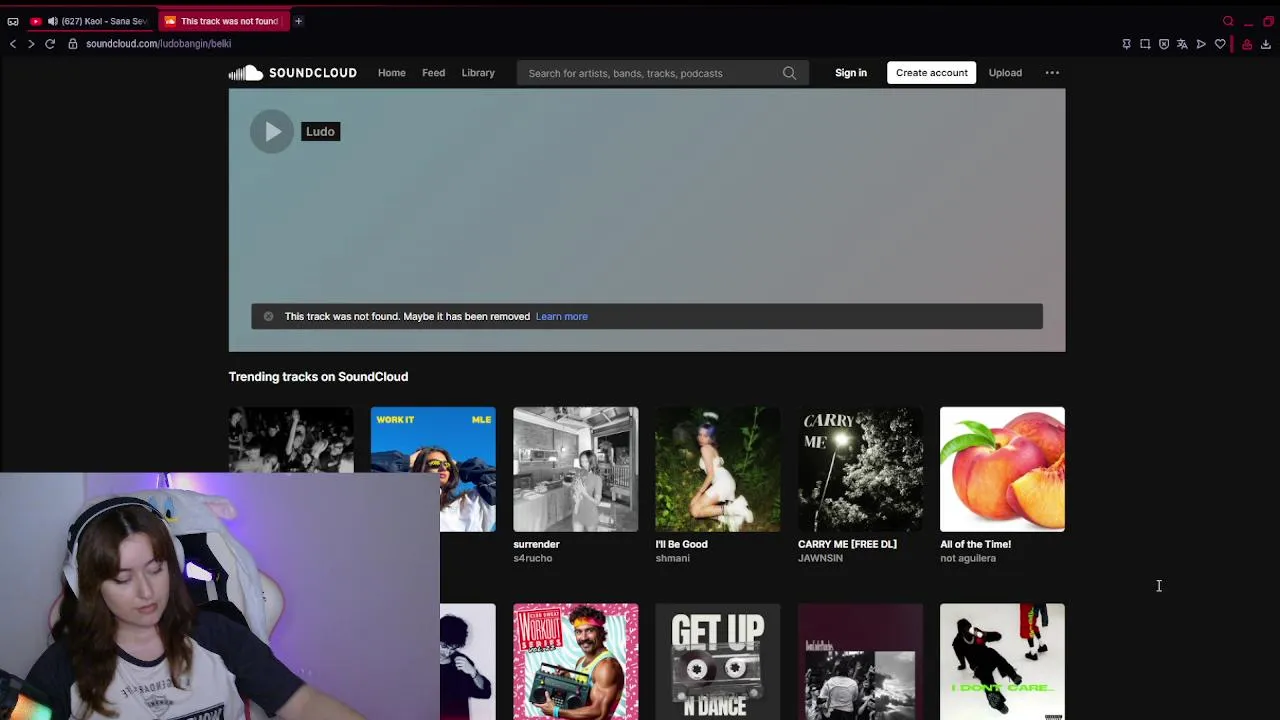Image resolution: width=1280 pixels, height=720 pixels.
Task: Open the tab search magnifier at top right
Action: (1228, 21)
